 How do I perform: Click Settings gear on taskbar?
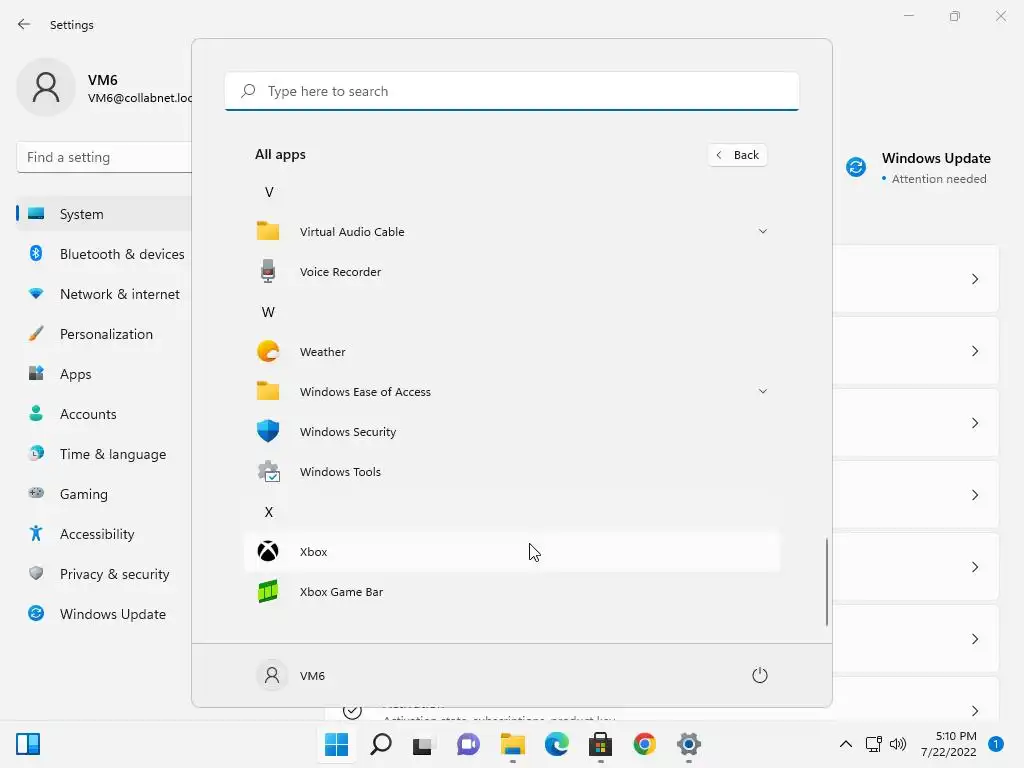(688, 744)
